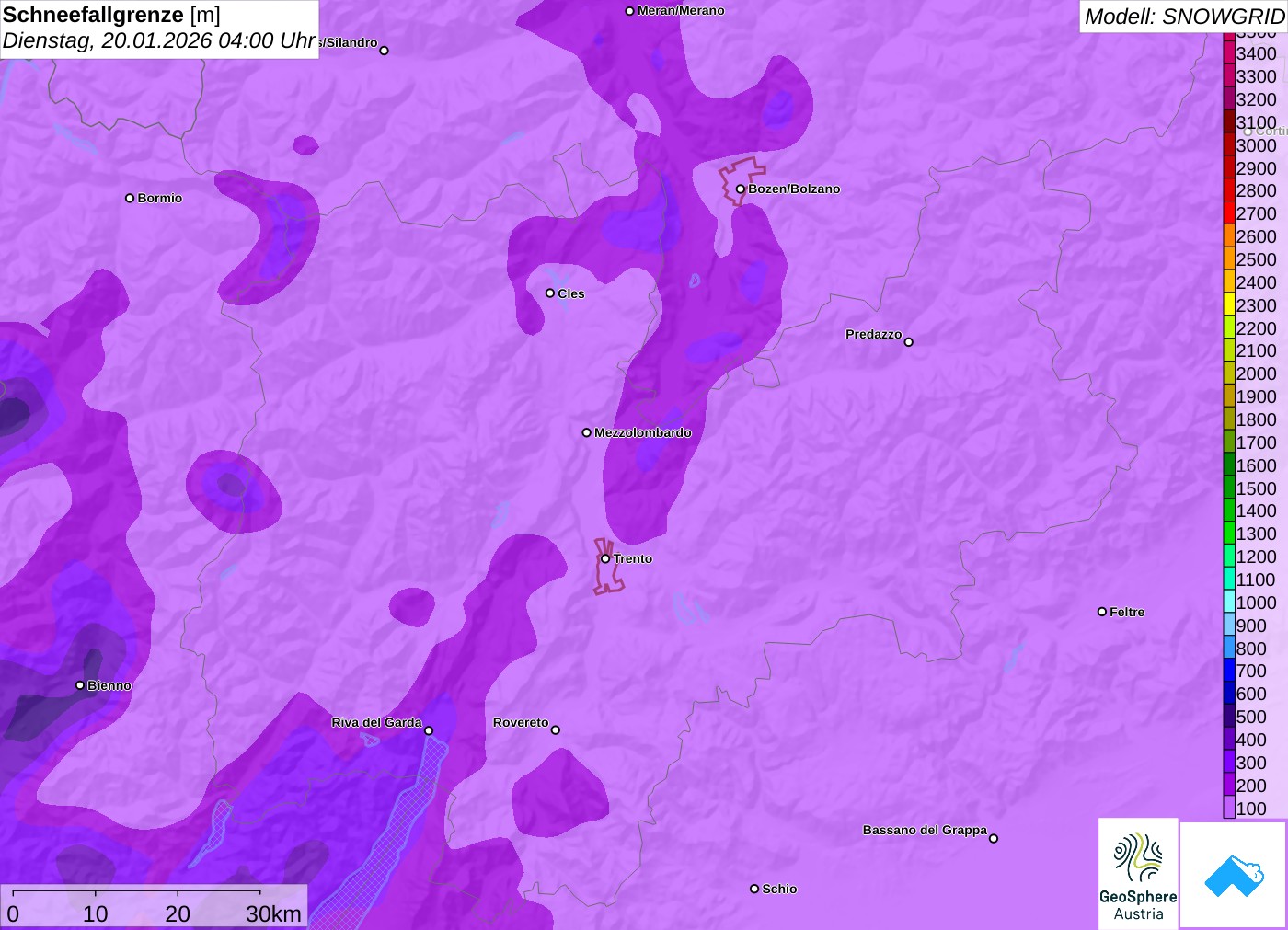Pick the Rovereto city dot
This screenshot has width=1288, height=930.
(x=556, y=730)
